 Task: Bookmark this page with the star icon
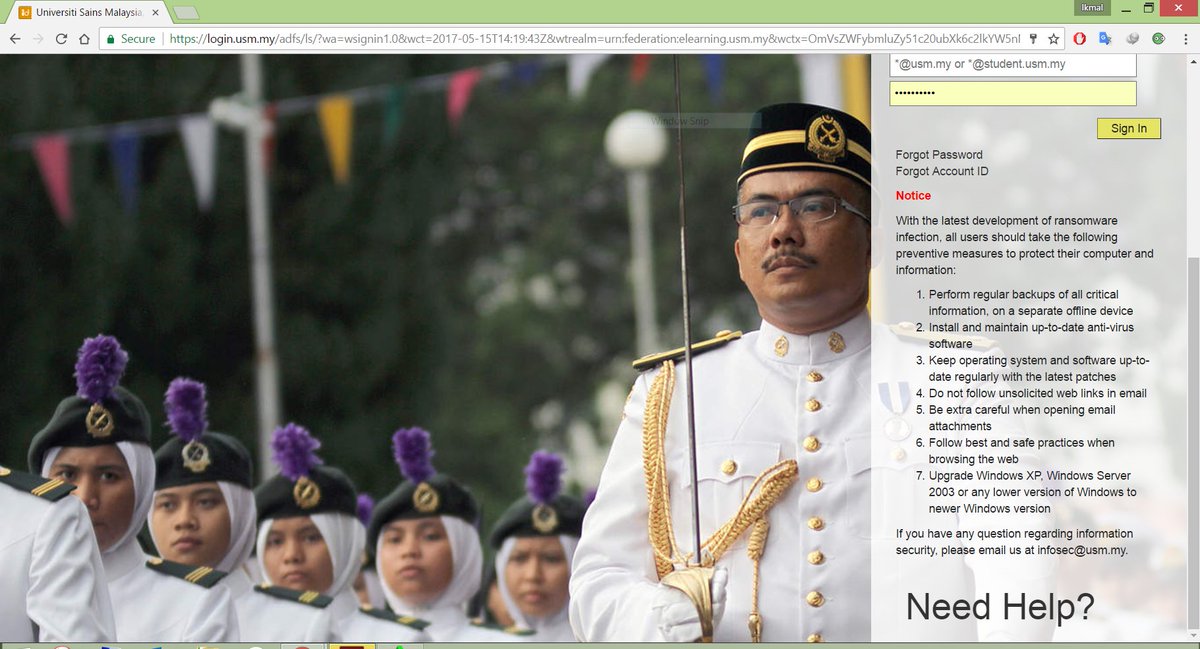1053,39
